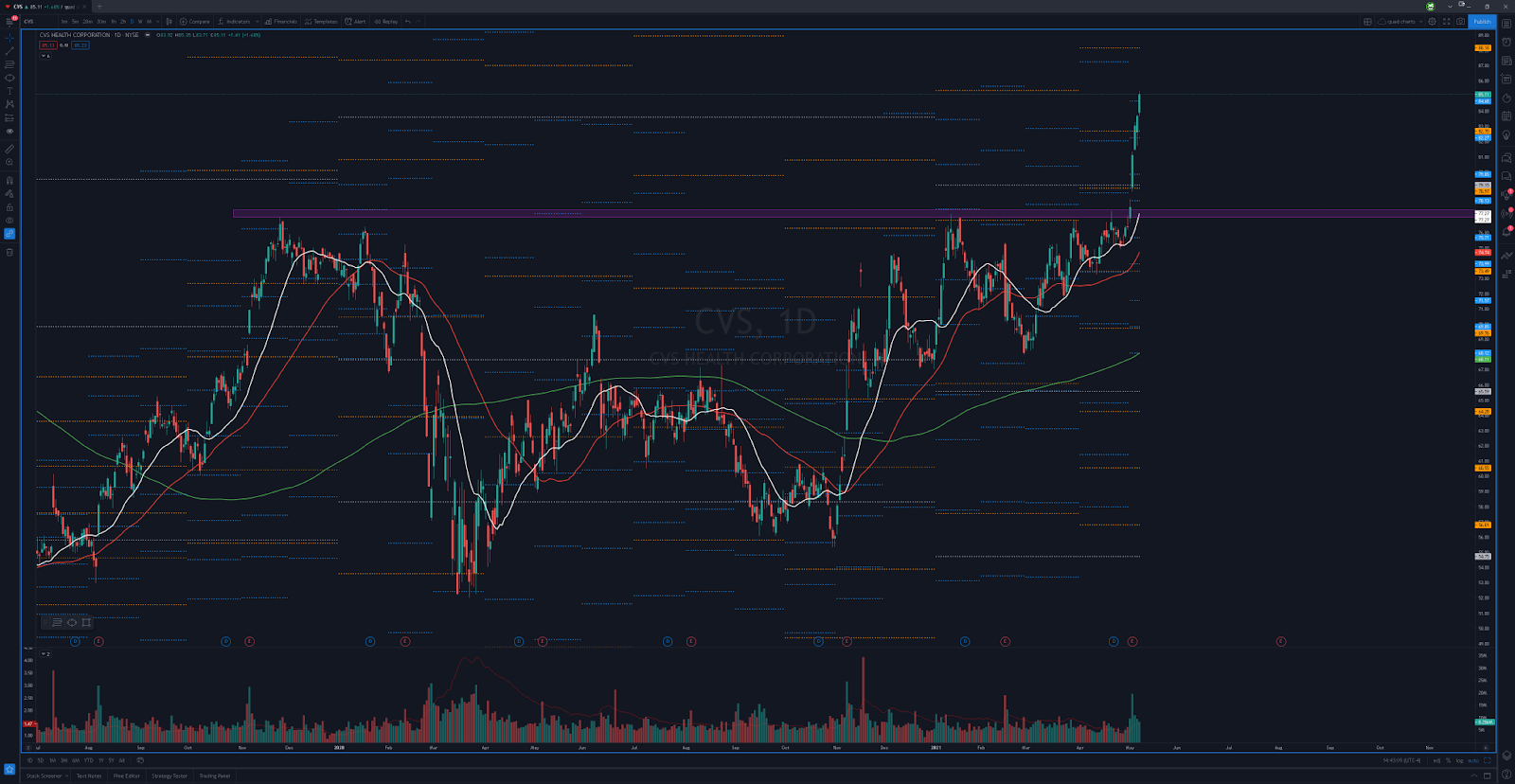
Task: Expand the title bar chevron menu
Action: [x=1450, y=6]
